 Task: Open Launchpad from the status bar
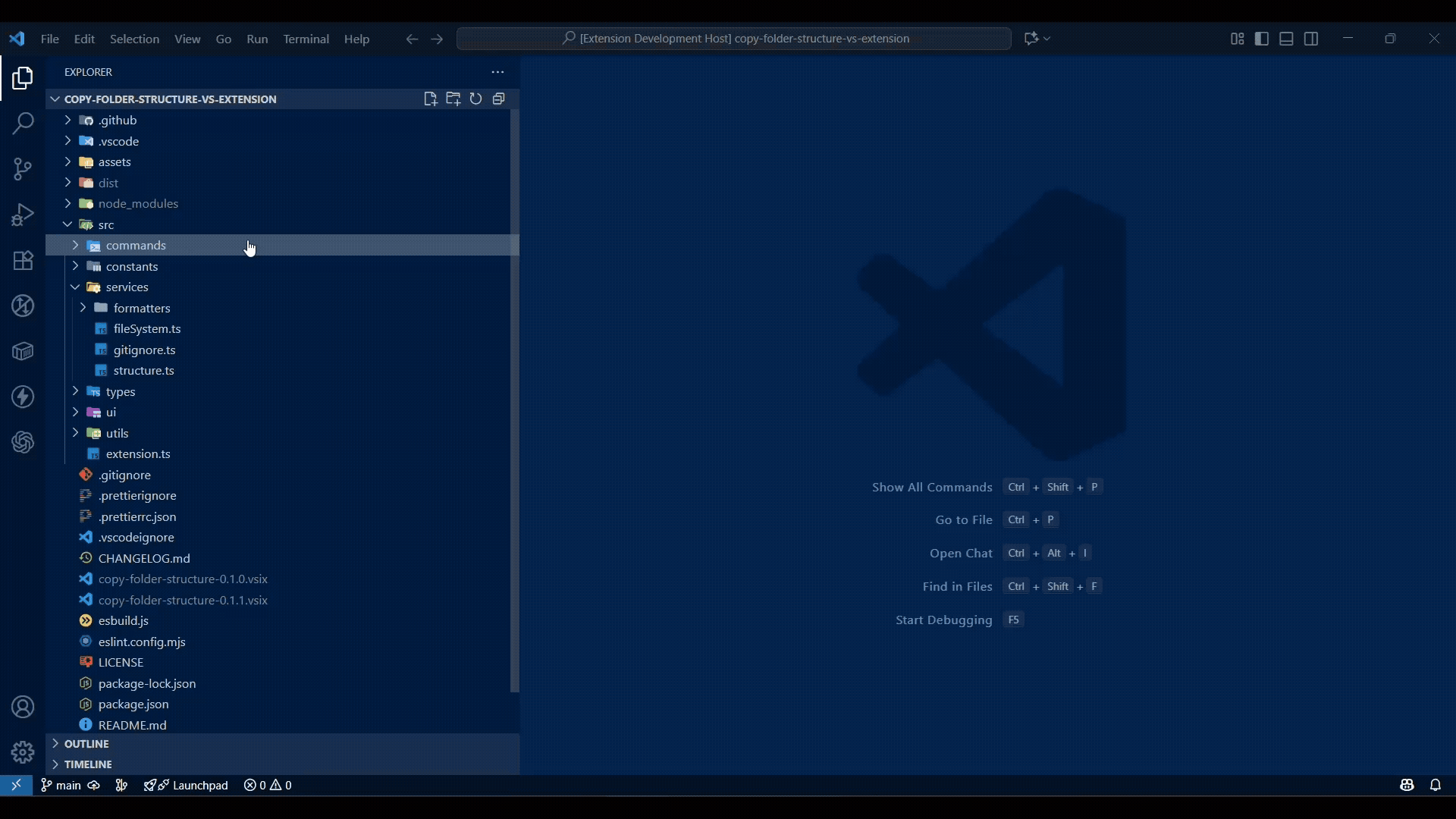pos(187,786)
